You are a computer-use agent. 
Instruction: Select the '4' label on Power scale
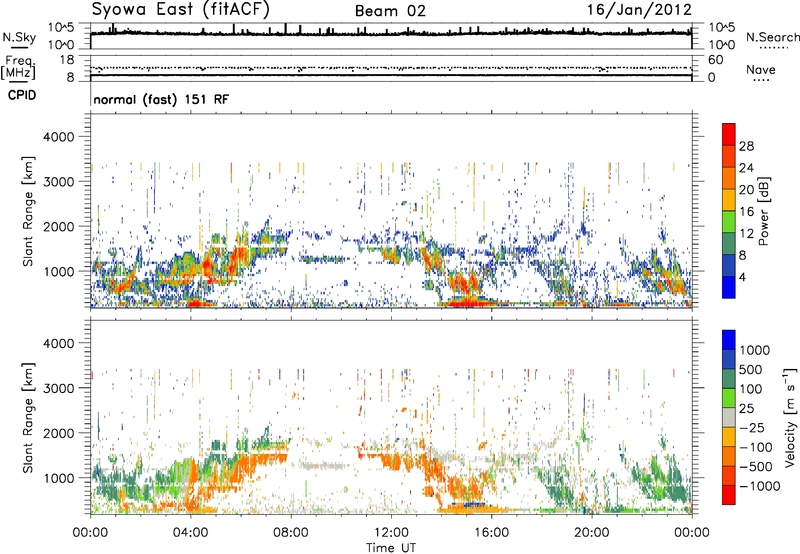tap(742, 277)
